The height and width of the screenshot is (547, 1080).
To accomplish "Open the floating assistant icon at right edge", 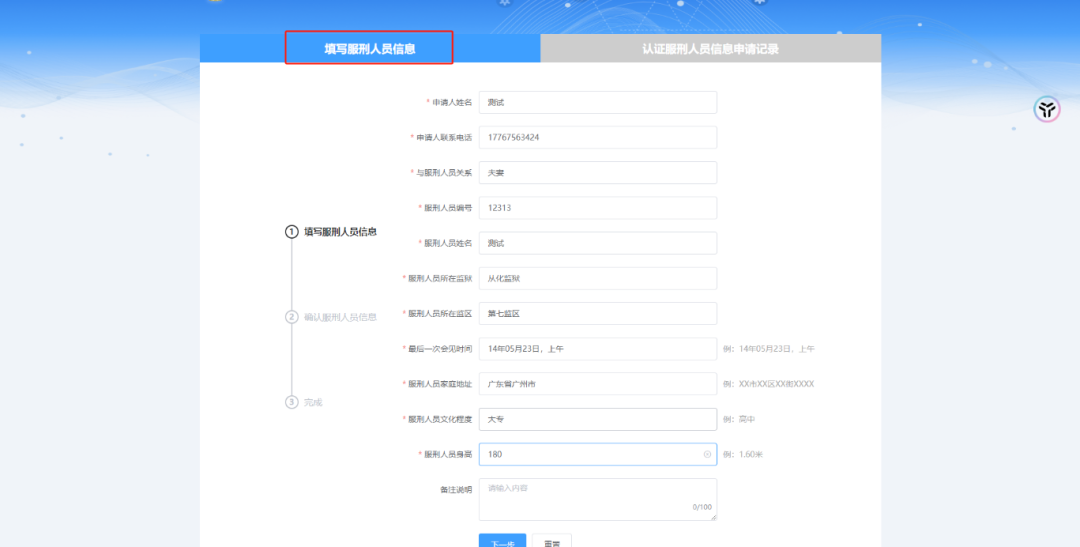I will coord(1046,110).
